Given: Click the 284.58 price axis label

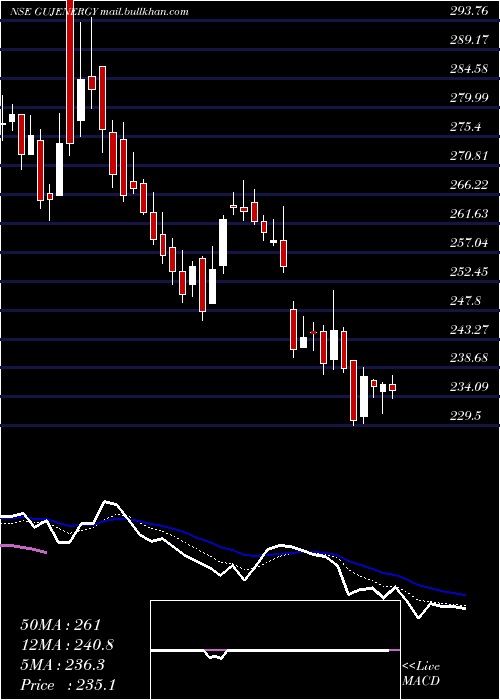Looking at the screenshot, I should coord(469,69).
